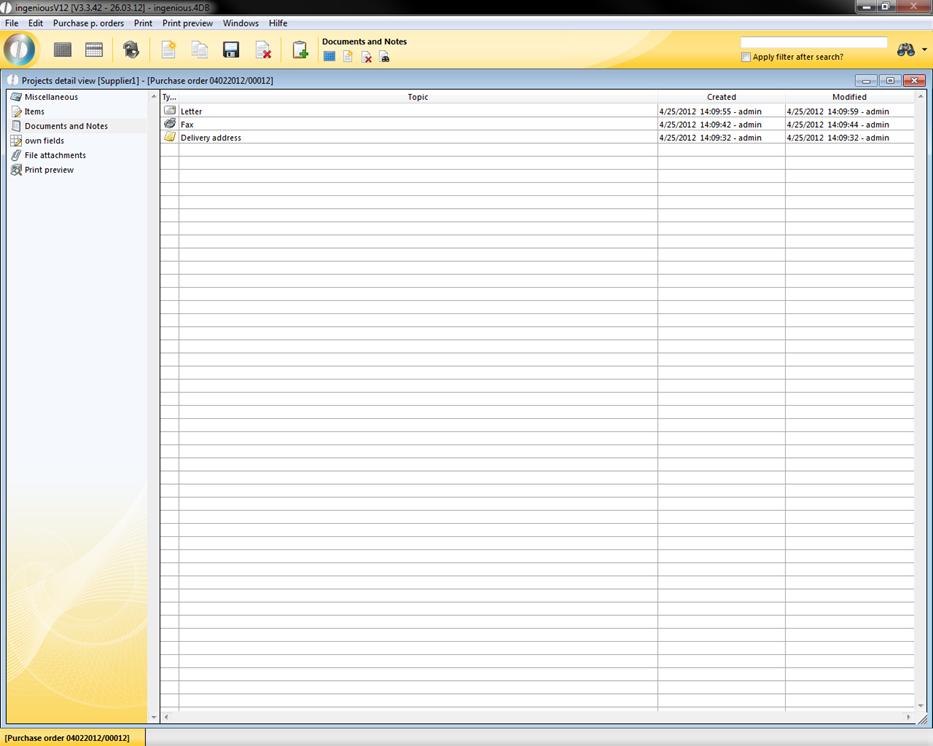Open the Purchase p. orders menu
The height and width of the screenshot is (746, 933).
(x=88, y=23)
